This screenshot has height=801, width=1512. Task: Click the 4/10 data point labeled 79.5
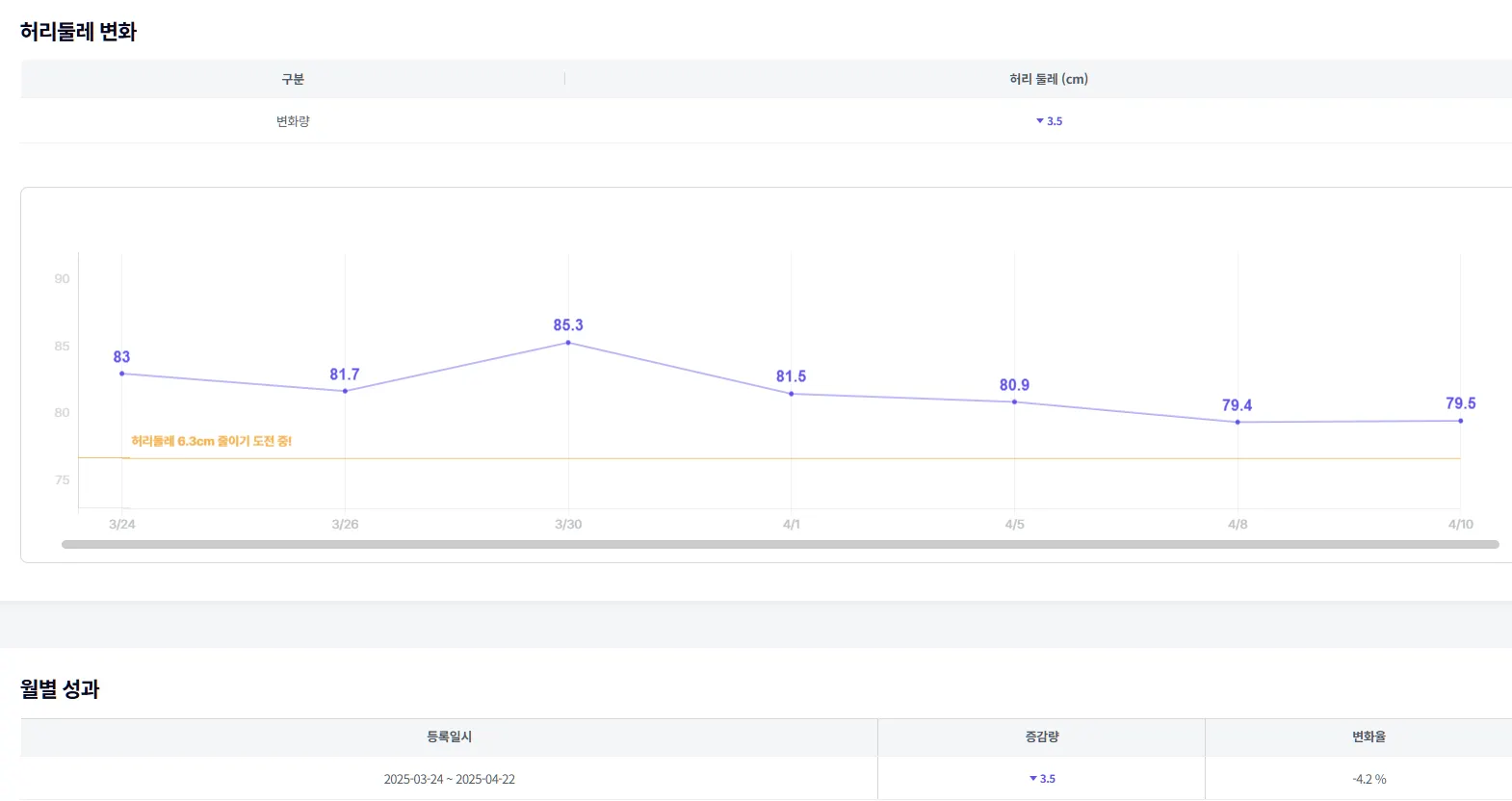(x=1460, y=421)
